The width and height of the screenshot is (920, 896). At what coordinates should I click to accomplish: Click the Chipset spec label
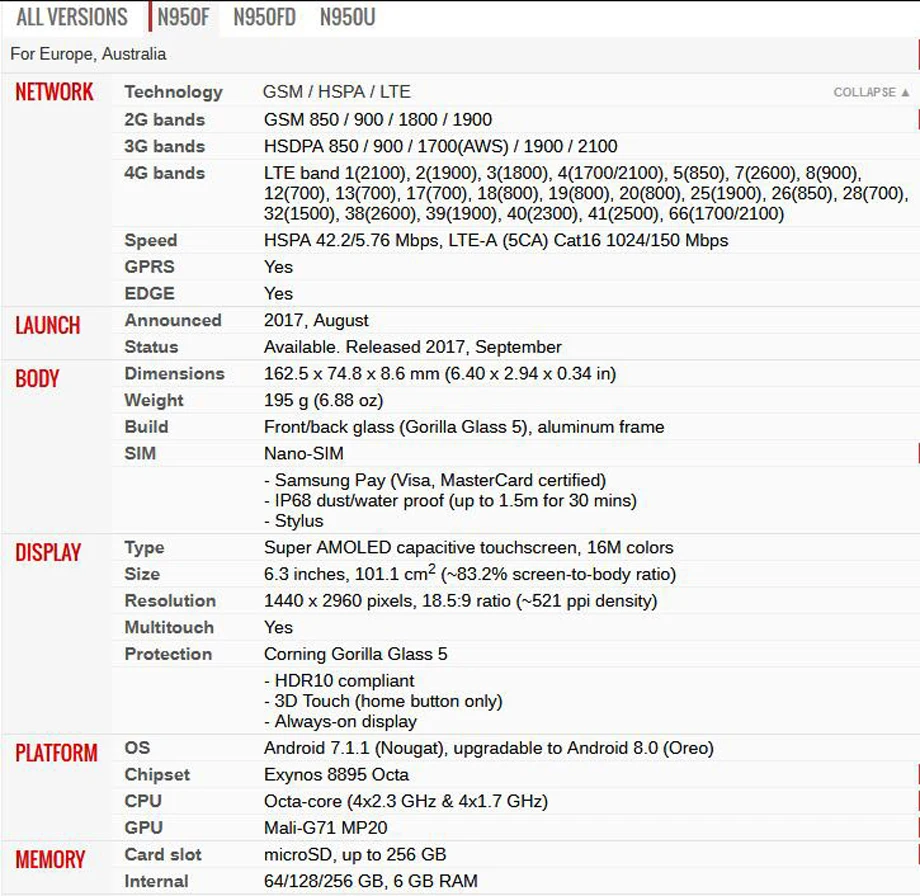click(157, 775)
